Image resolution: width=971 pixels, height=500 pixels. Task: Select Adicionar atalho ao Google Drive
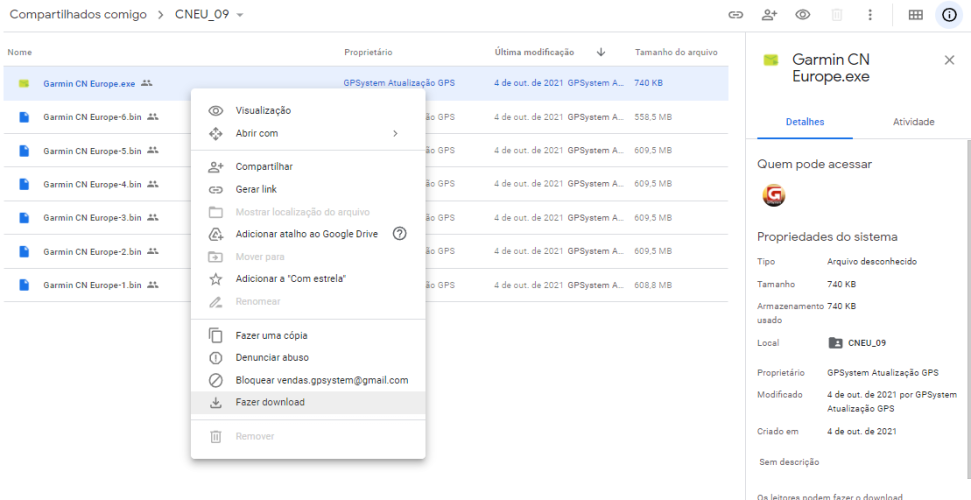[x=308, y=234]
